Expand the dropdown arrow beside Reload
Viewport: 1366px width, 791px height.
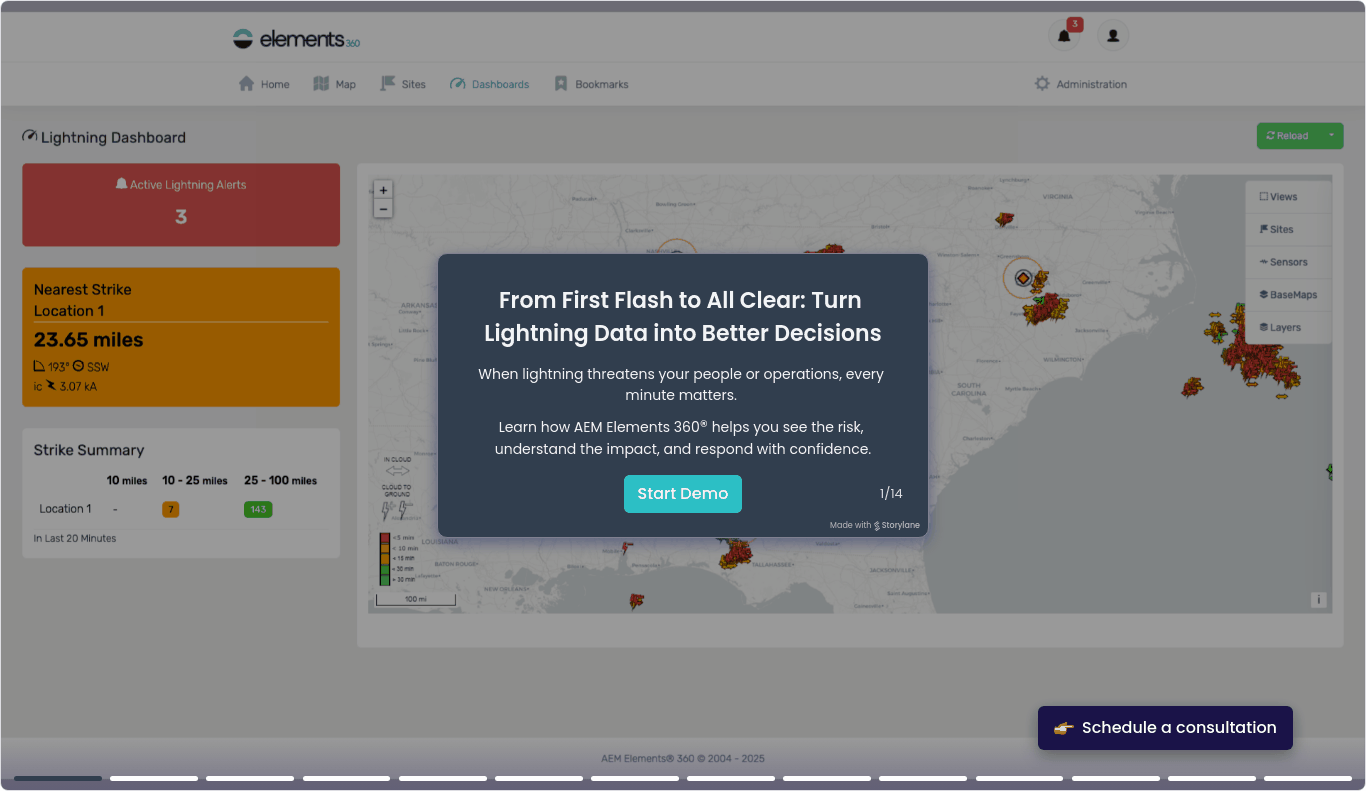[x=1331, y=136]
